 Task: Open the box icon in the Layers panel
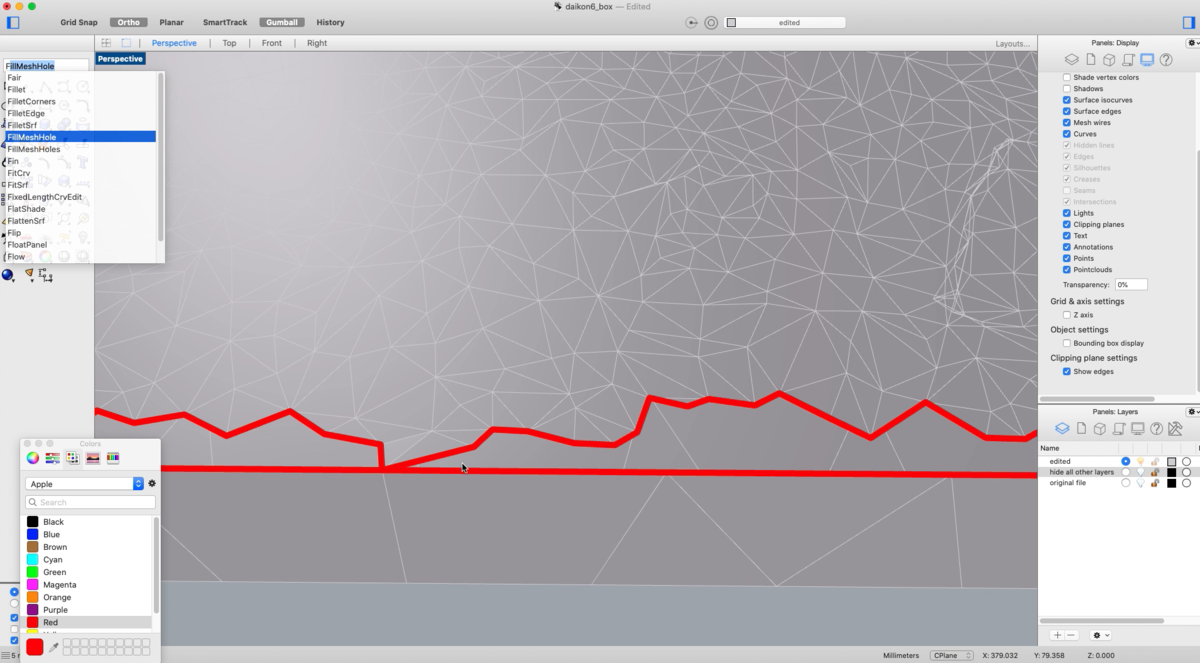point(1099,429)
